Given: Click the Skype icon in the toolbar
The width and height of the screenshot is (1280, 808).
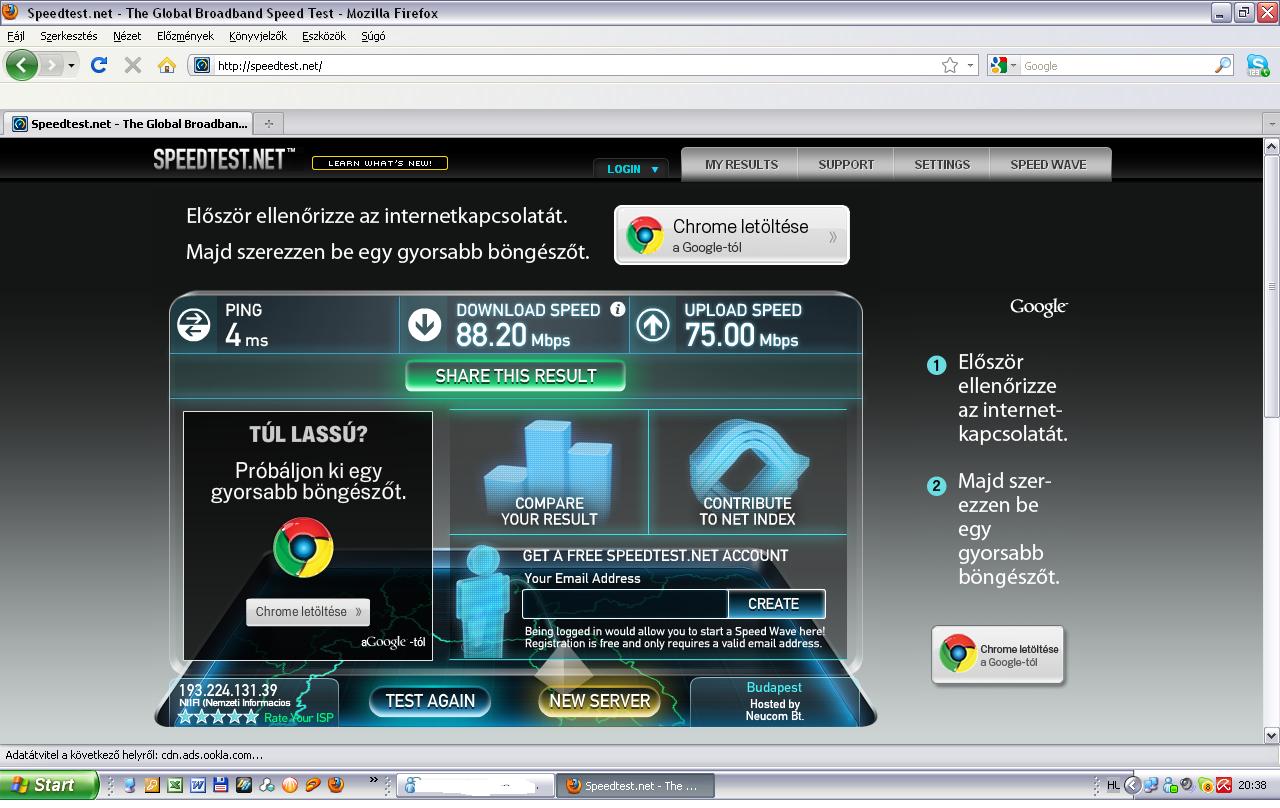Looking at the screenshot, I should click(1257, 65).
